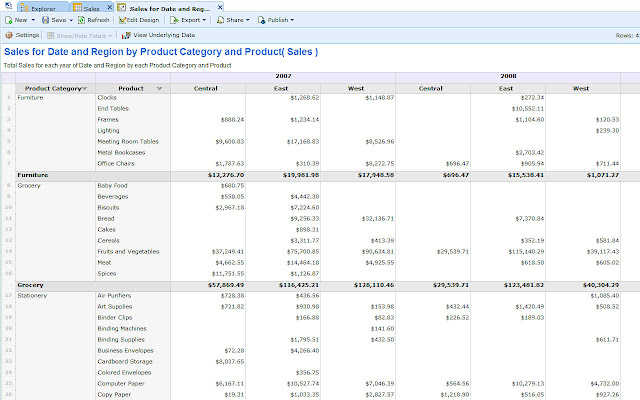Select the Furniture total row label

(x=33, y=174)
